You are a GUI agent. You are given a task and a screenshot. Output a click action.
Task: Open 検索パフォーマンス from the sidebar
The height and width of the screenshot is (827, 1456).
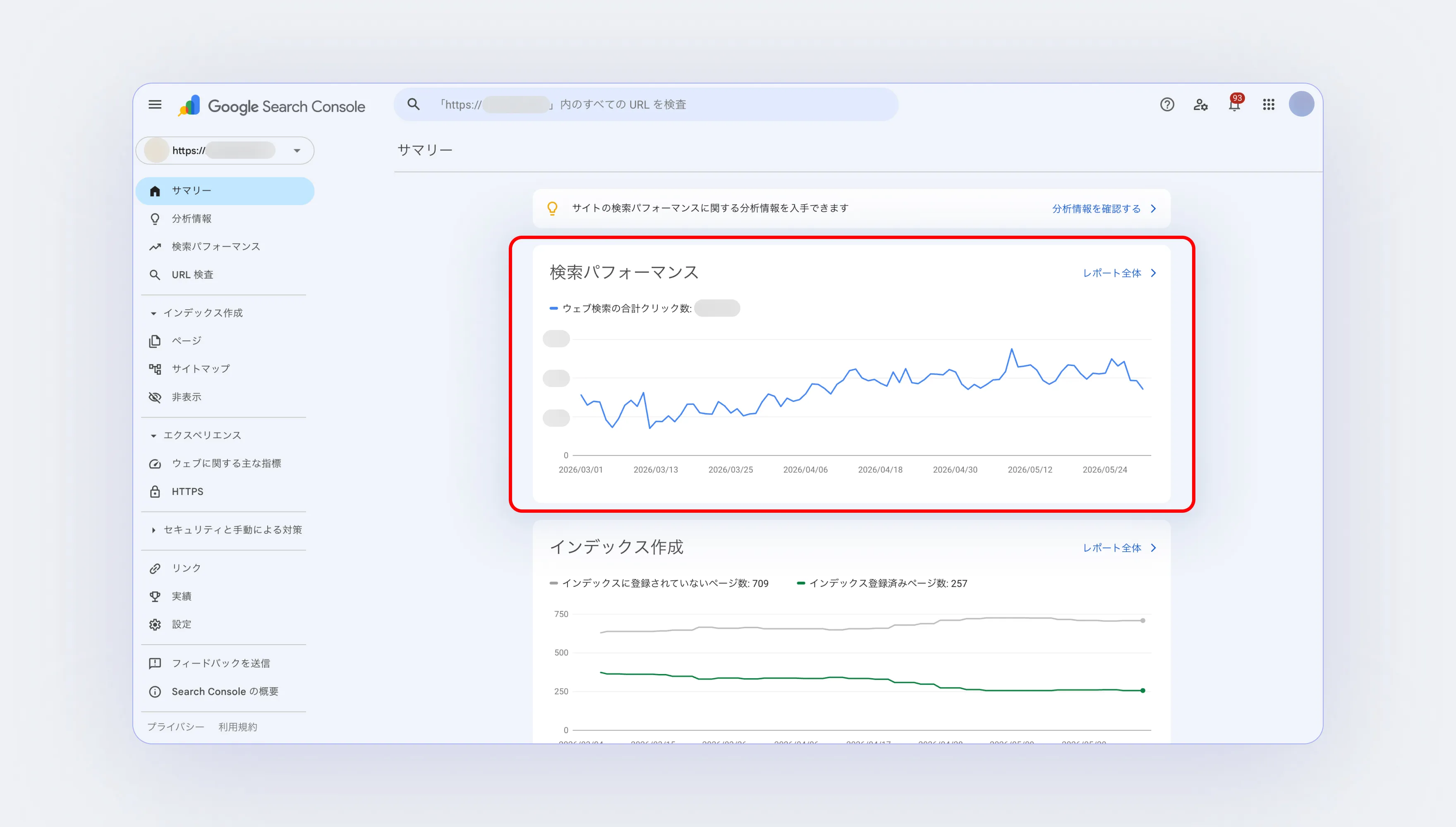coord(225,246)
